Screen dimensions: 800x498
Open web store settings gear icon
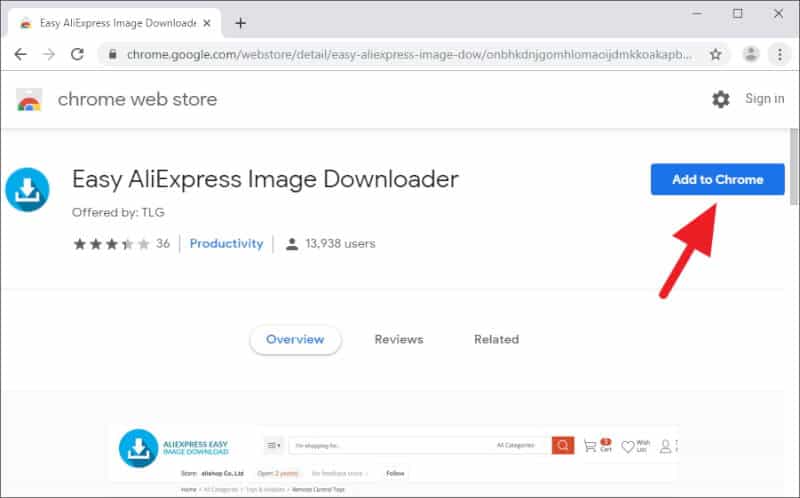pos(720,99)
